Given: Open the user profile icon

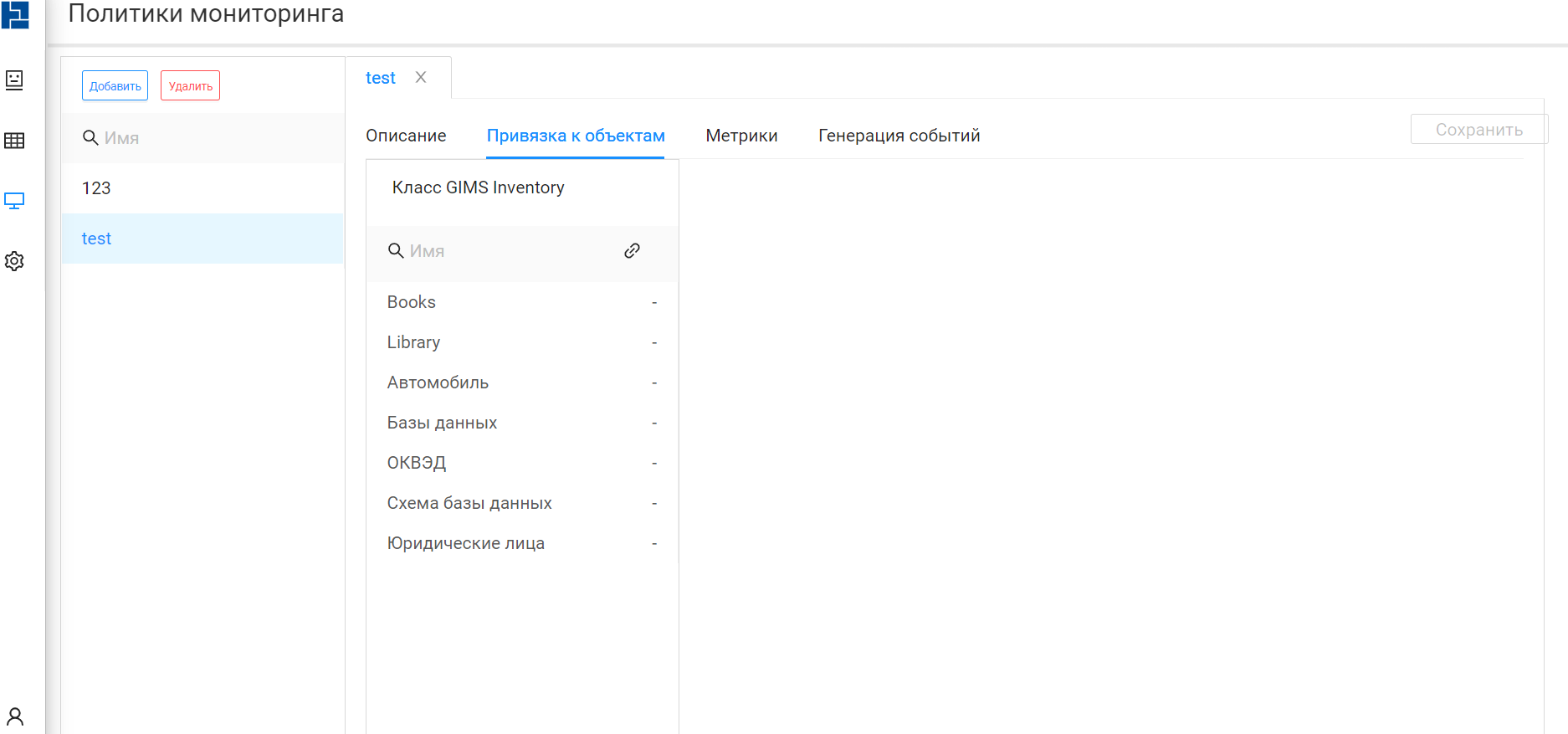Looking at the screenshot, I should click(15, 716).
